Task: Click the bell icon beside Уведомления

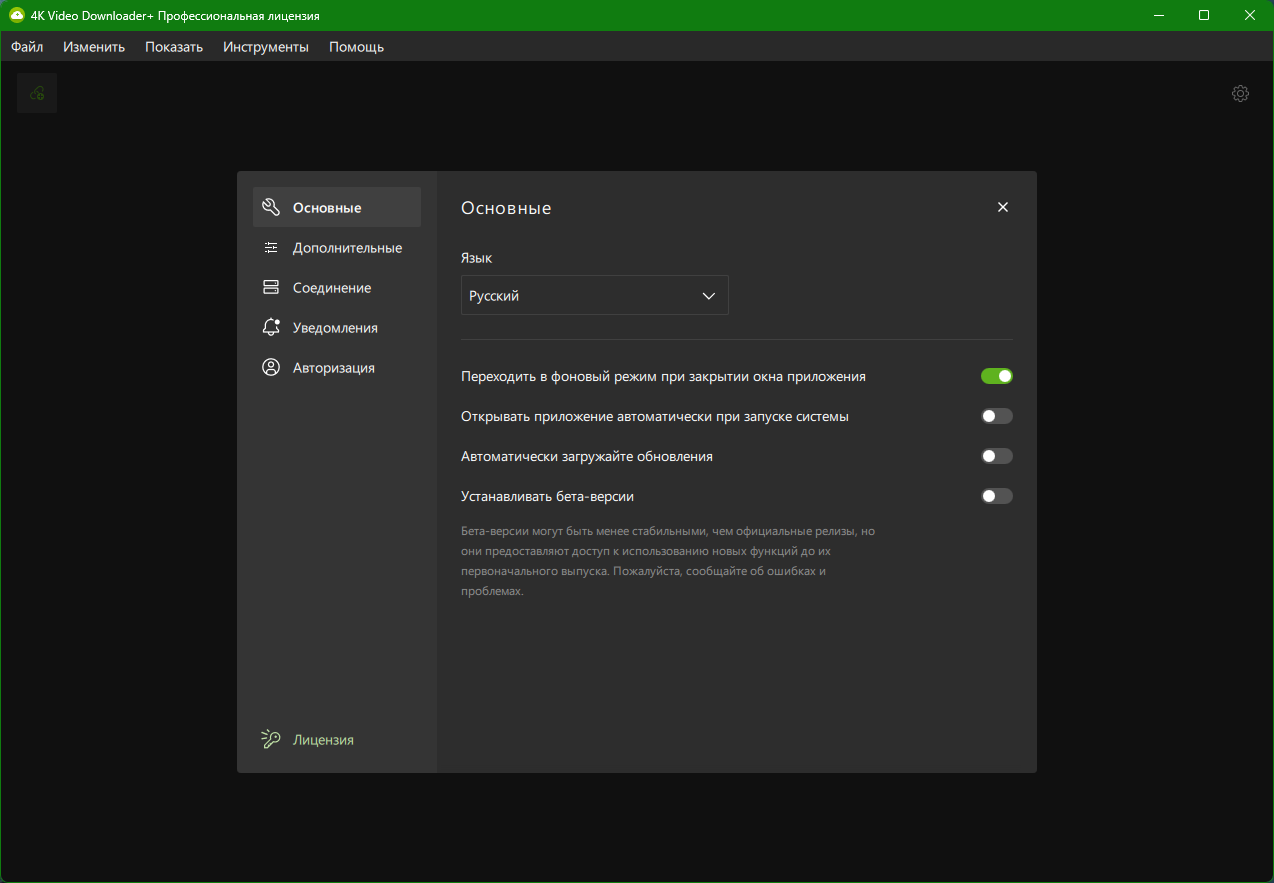Action: 270,328
